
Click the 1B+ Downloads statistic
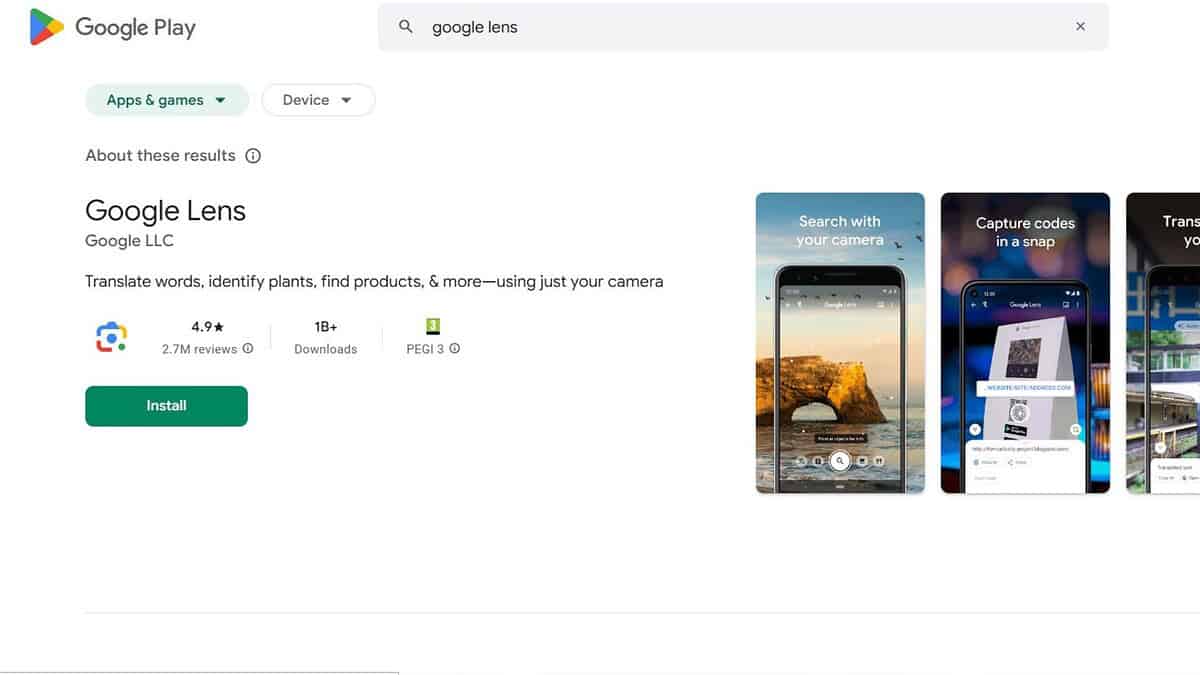pos(325,337)
